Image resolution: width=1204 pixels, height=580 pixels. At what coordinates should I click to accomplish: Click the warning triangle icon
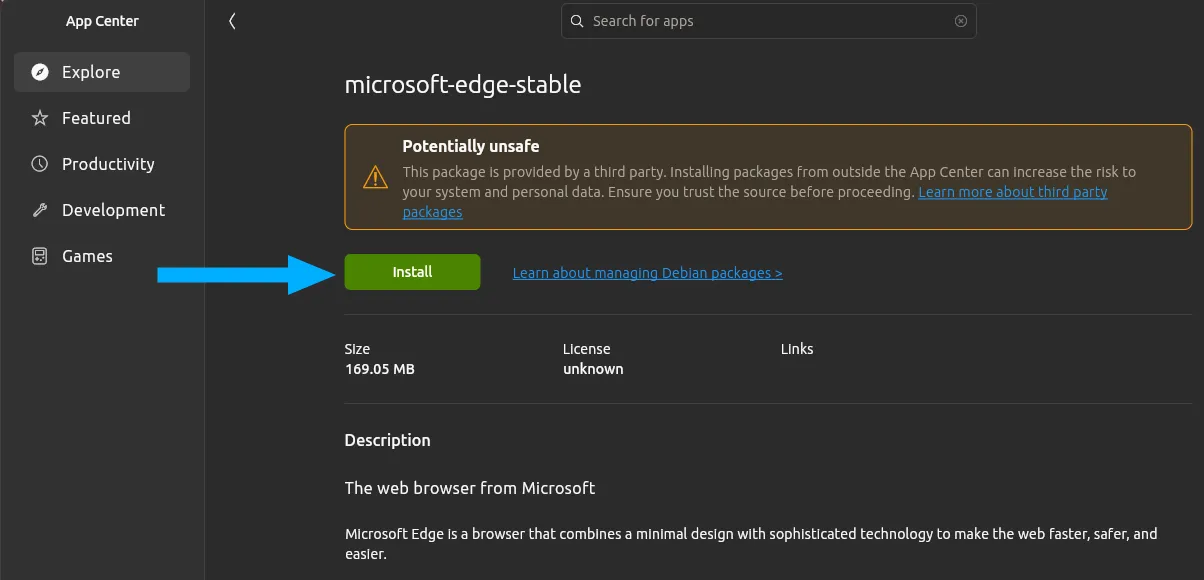tap(375, 177)
